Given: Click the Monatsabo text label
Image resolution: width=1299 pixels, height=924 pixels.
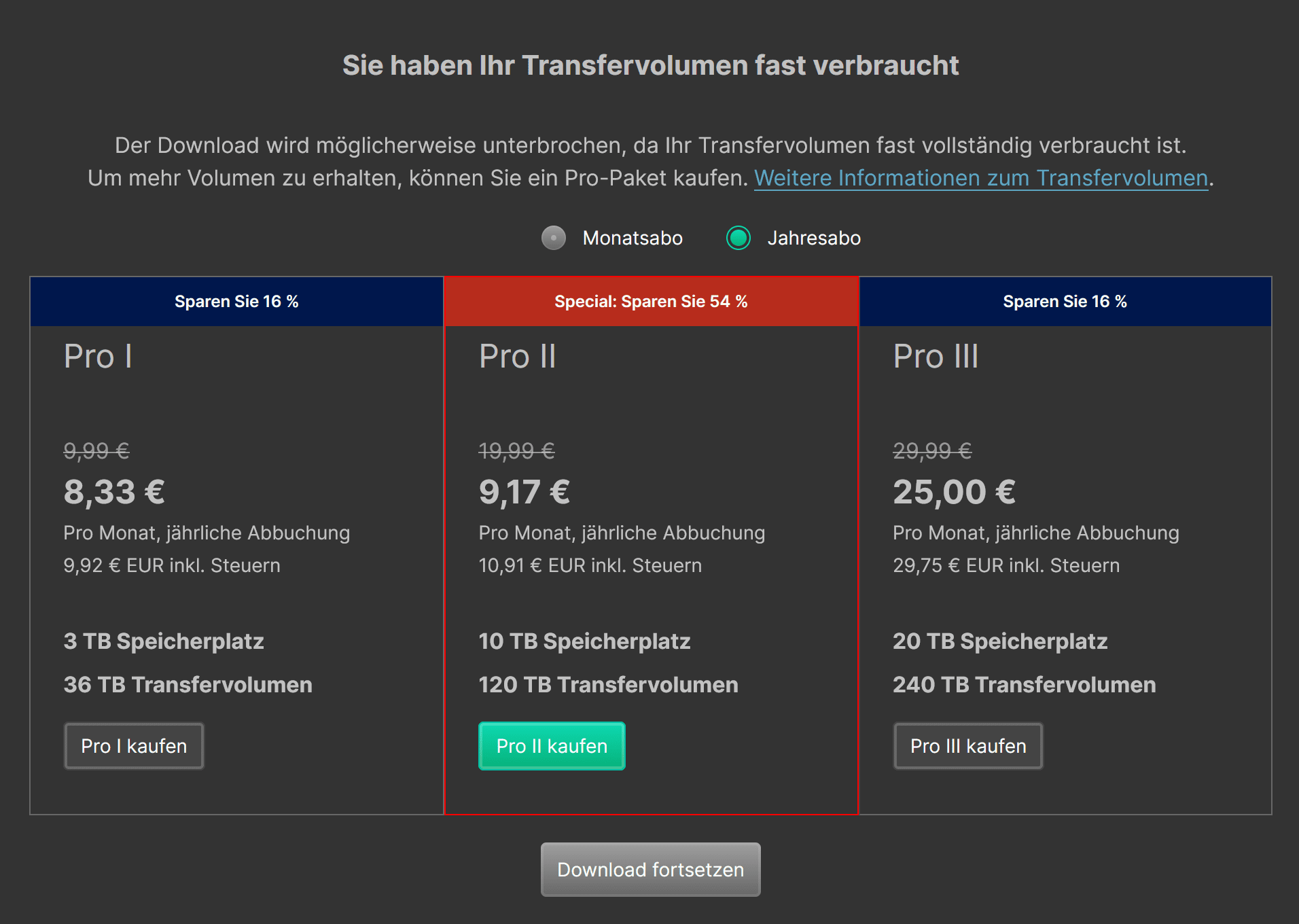Looking at the screenshot, I should [x=633, y=238].
